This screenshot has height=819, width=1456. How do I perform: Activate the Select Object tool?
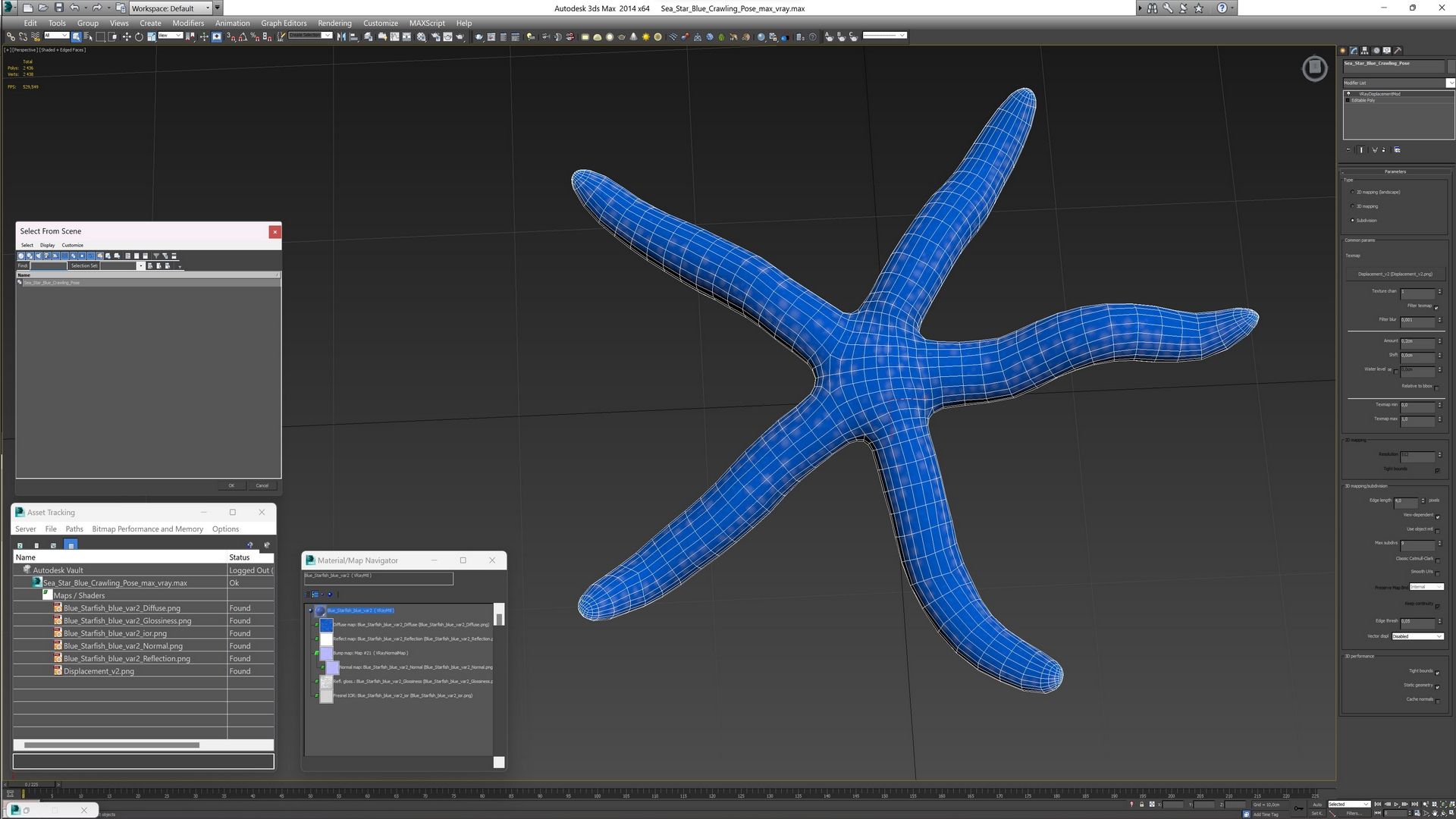coord(77,36)
